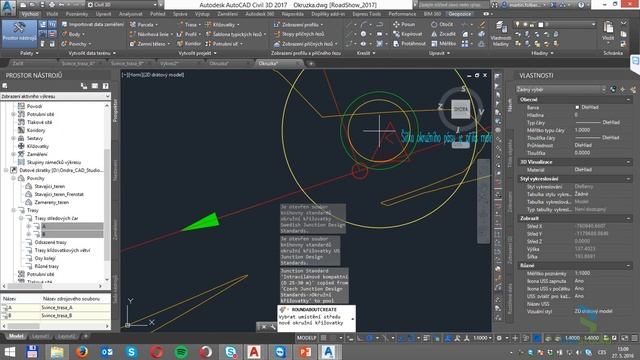Open the Civil 3D workspace dropdown
Viewport: 640px width, 360px height.
(x=122, y=4)
